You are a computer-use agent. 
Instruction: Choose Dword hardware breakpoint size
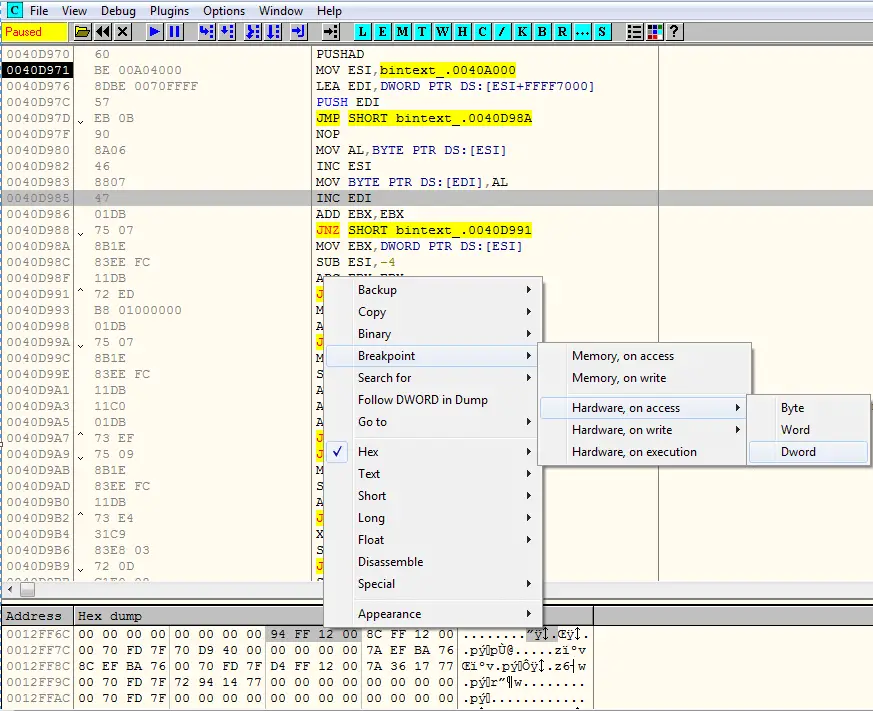[808, 452]
